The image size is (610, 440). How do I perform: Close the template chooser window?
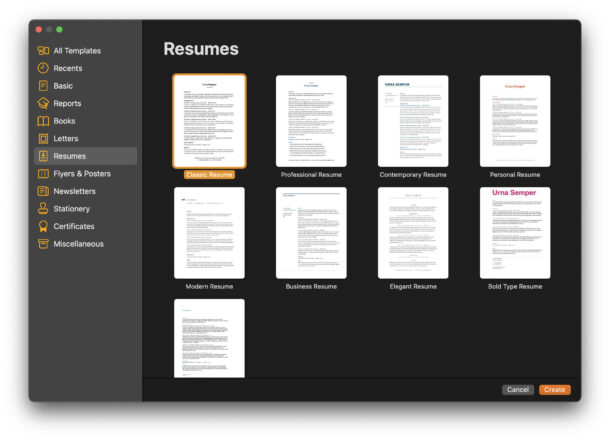coord(39,30)
